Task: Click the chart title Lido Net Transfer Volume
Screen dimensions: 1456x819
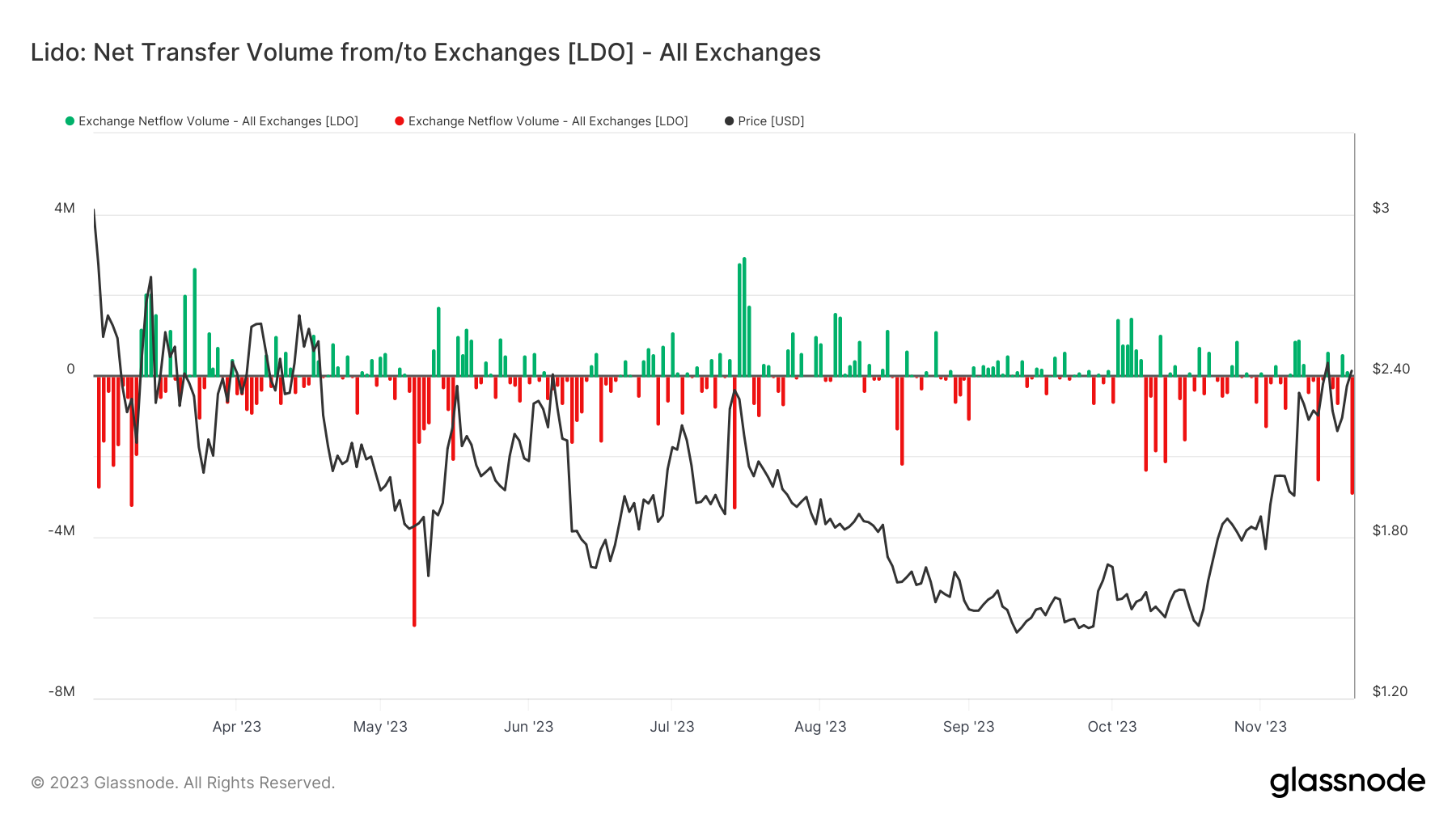Action: click(425, 53)
